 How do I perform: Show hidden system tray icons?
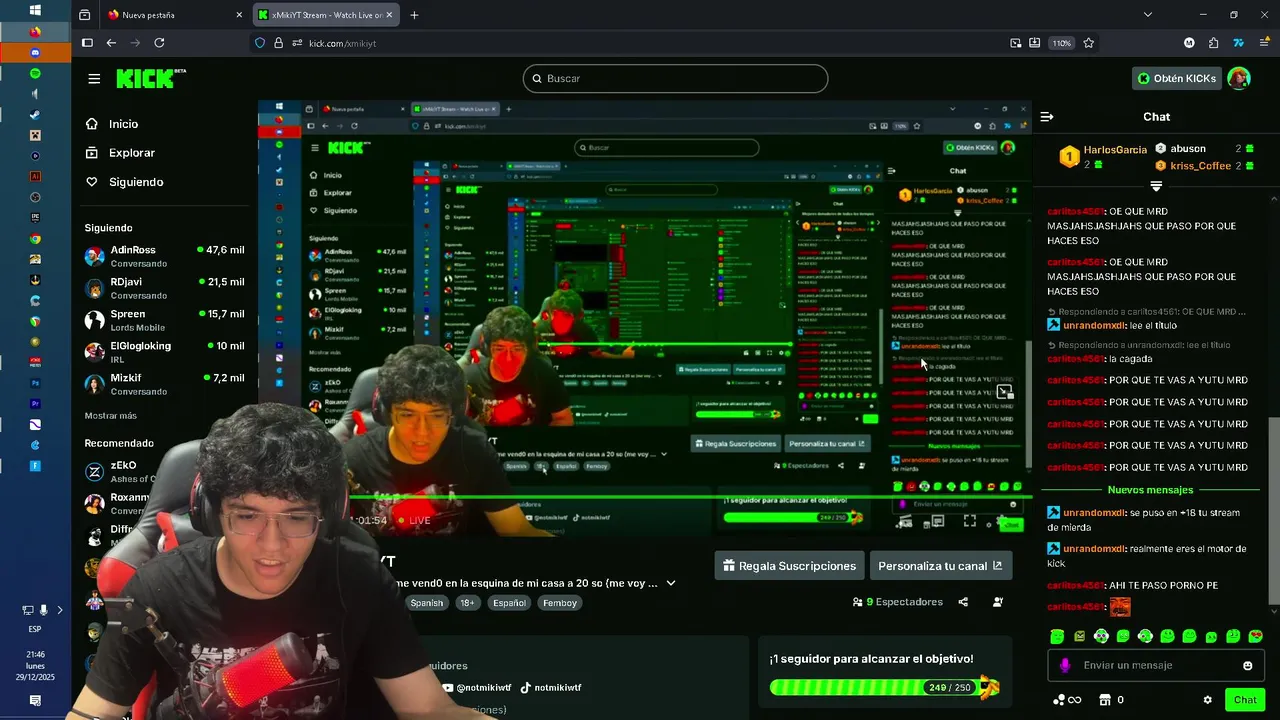[60, 610]
